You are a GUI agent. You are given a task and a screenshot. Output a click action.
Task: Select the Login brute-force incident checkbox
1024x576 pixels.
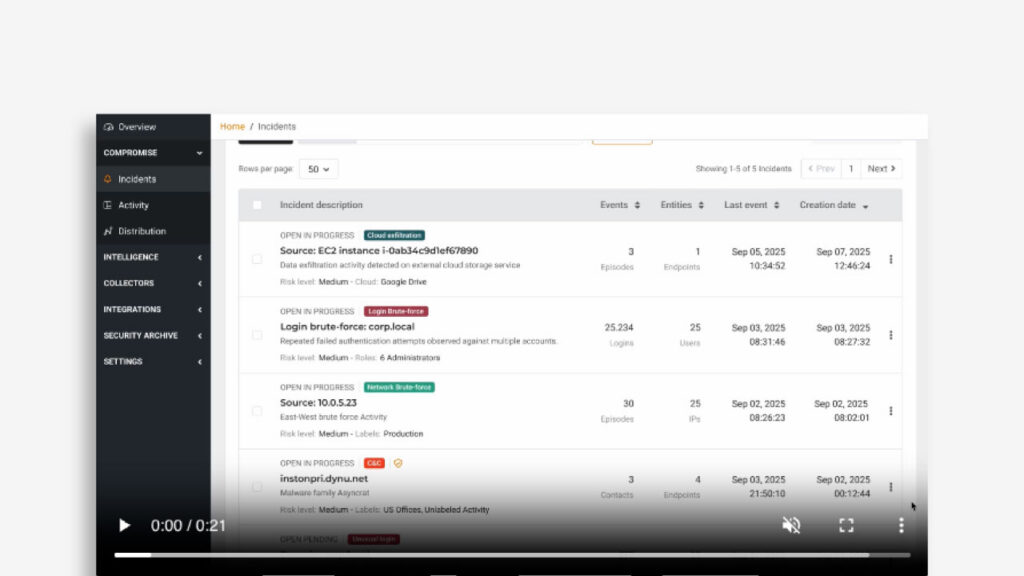(257, 335)
